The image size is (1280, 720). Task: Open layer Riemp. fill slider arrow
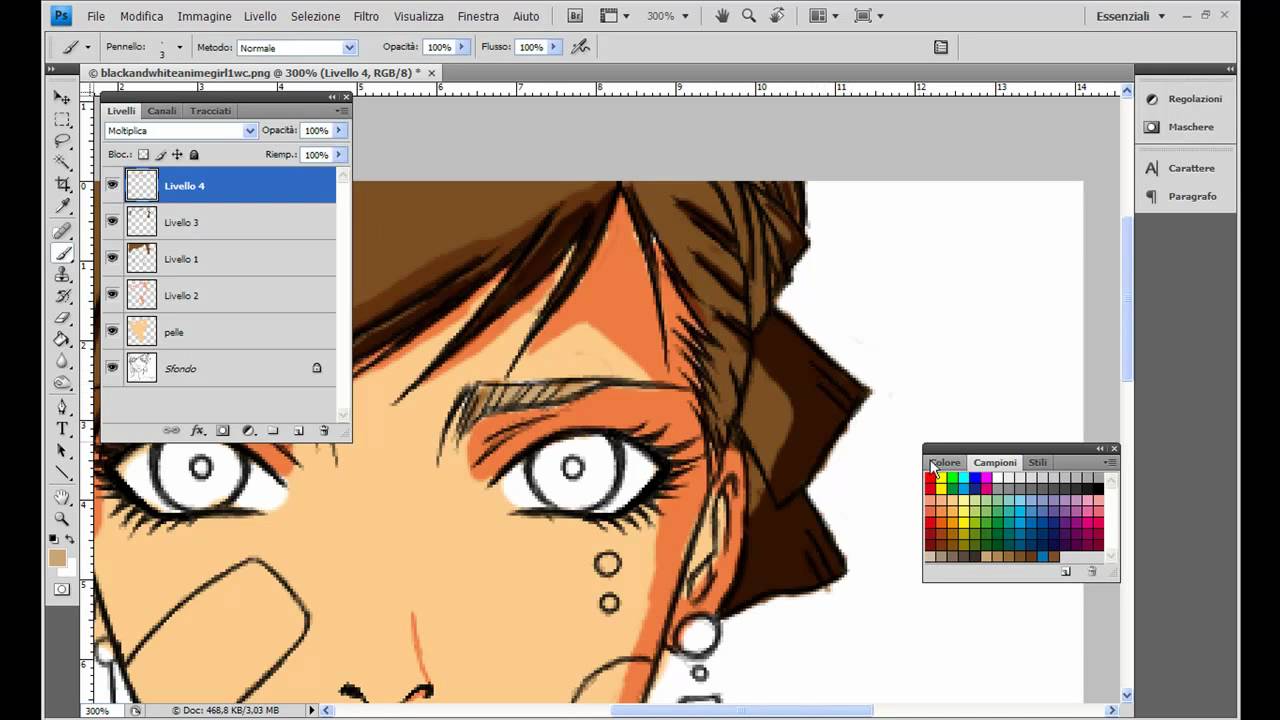tap(339, 155)
